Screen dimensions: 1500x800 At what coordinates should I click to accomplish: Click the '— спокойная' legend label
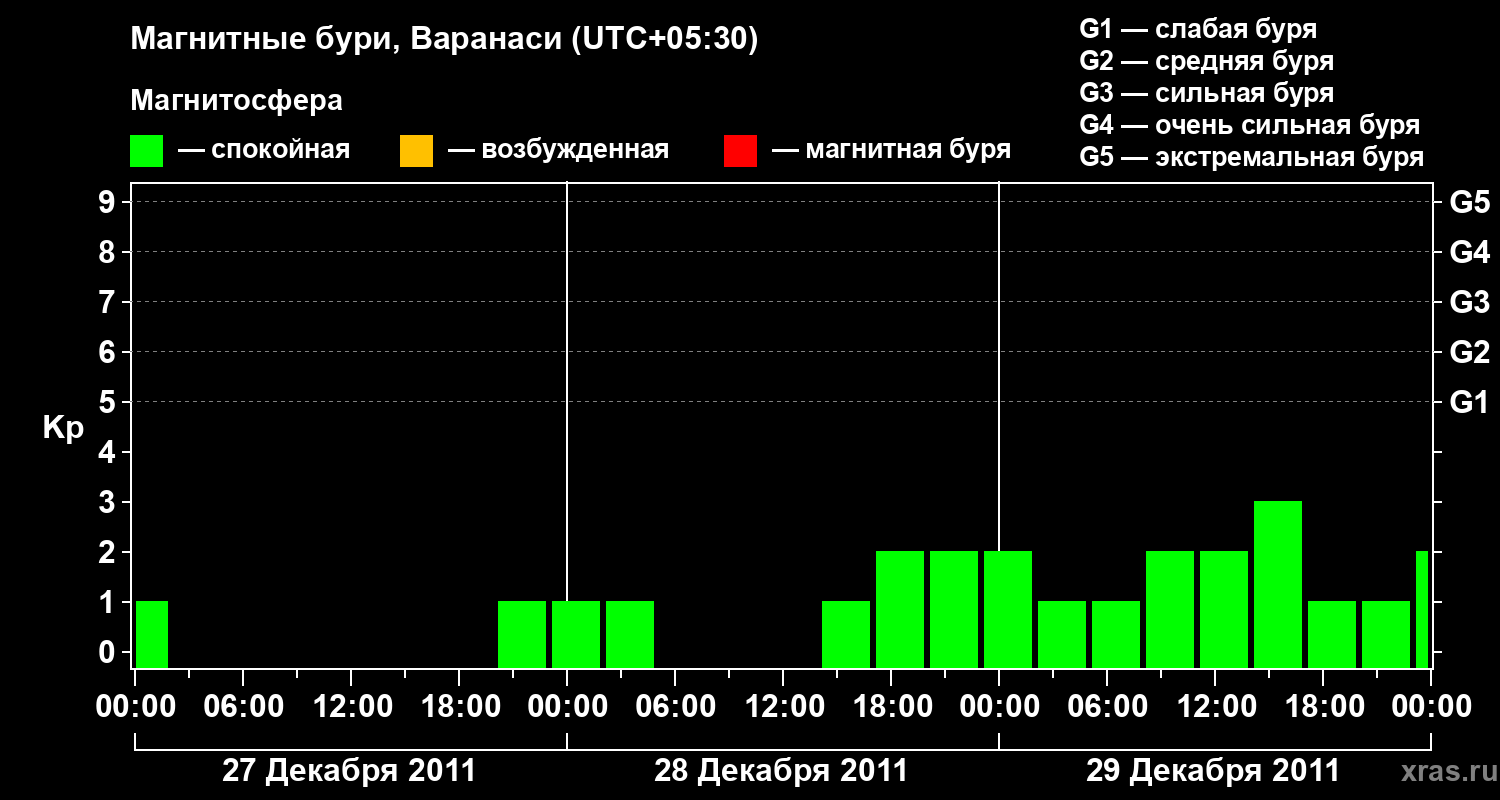click(x=264, y=150)
